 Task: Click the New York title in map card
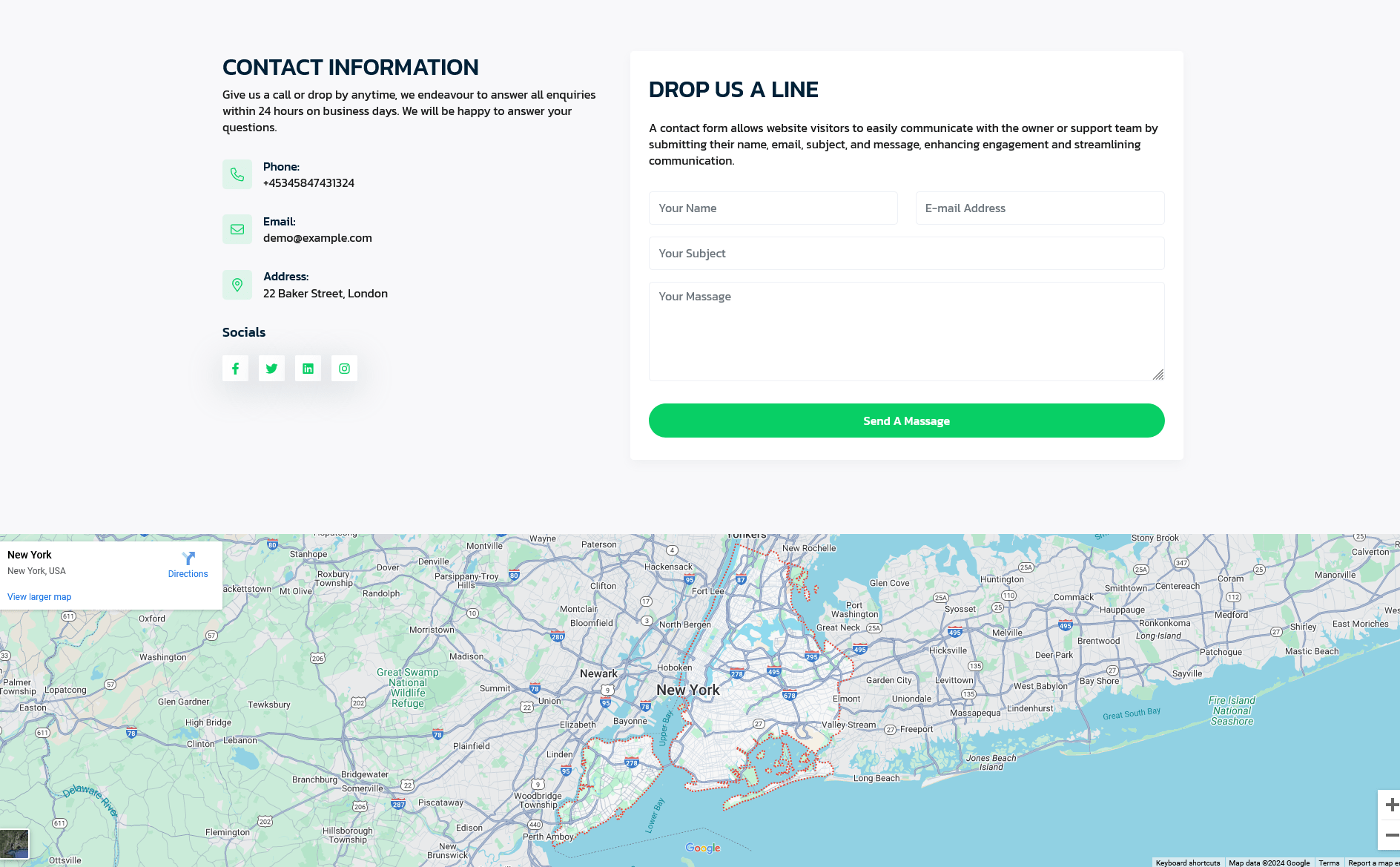pos(30,555)
